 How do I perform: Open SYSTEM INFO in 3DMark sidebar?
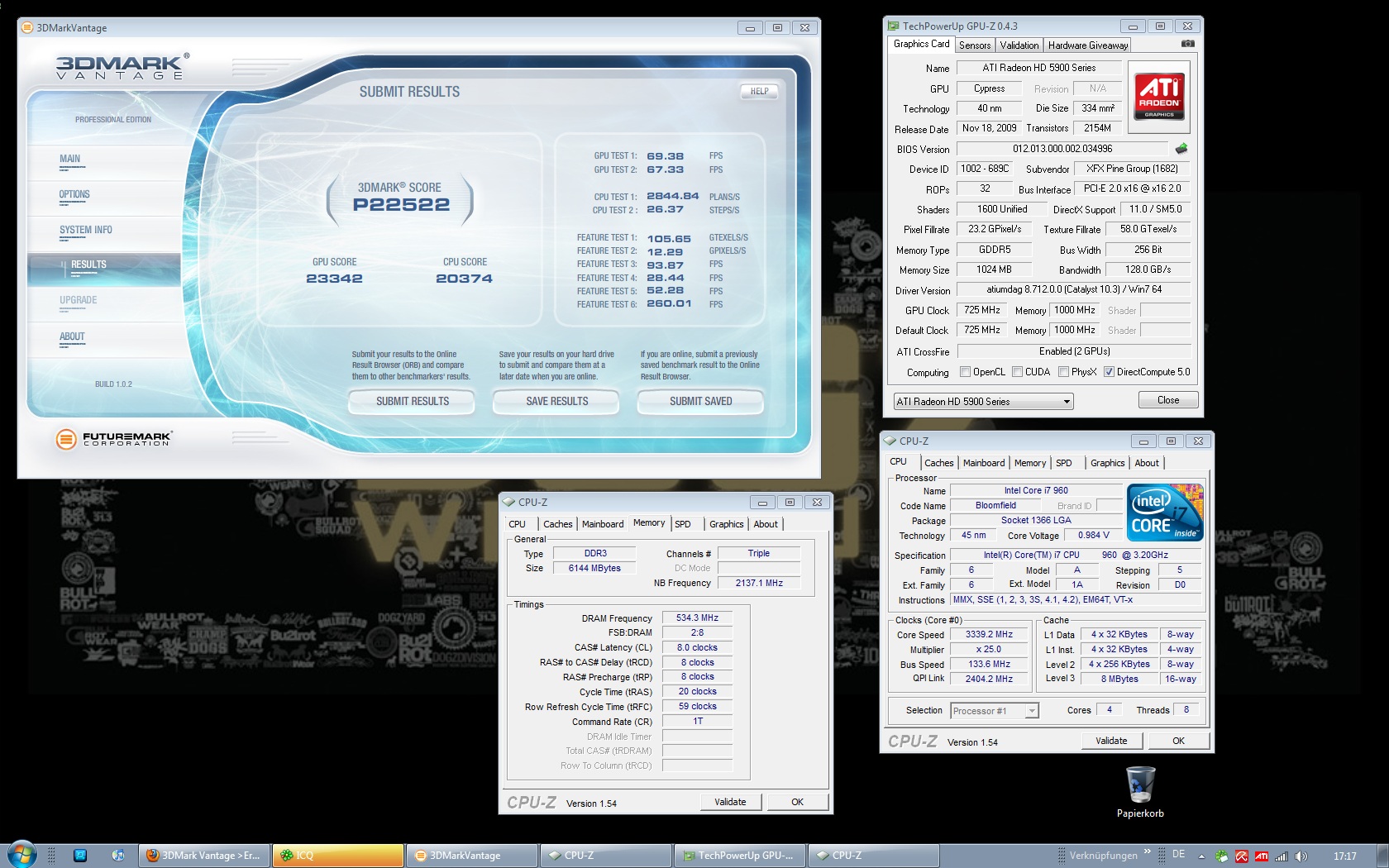pos(85,231)
